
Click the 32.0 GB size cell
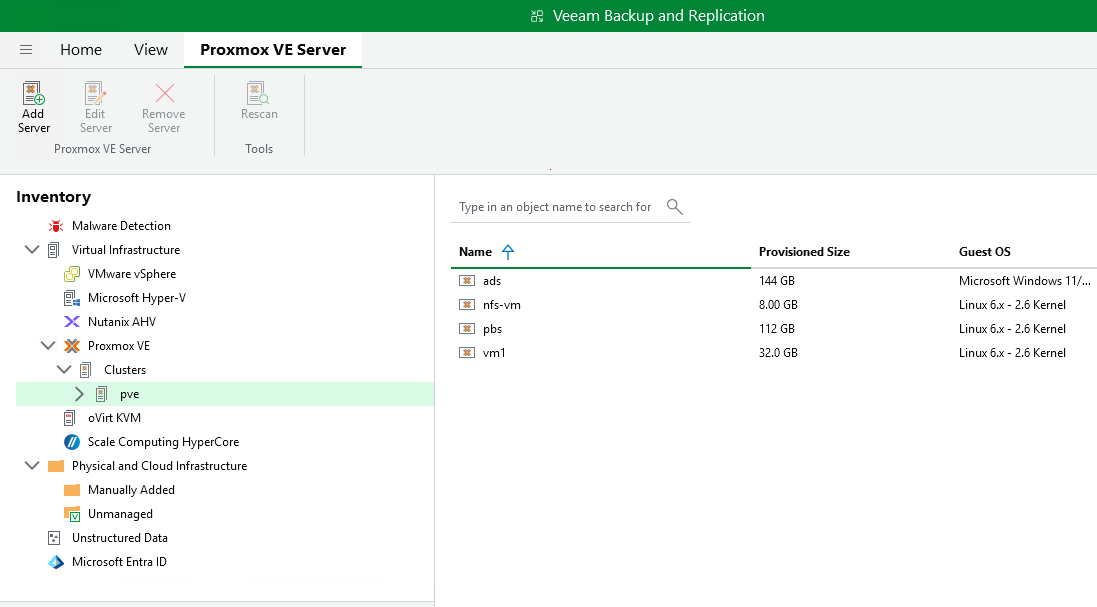pos(779,353)
